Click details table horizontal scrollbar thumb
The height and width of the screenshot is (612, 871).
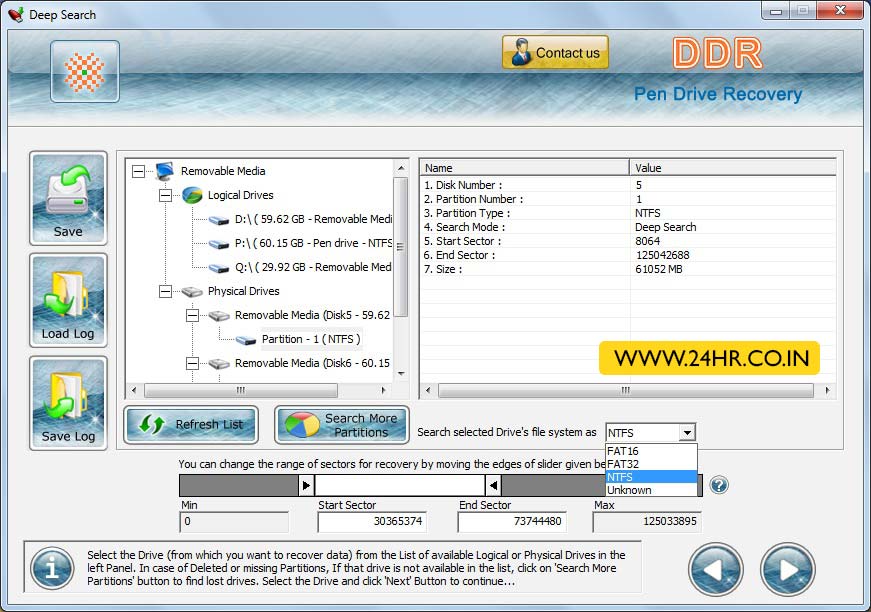pos(625,390)
